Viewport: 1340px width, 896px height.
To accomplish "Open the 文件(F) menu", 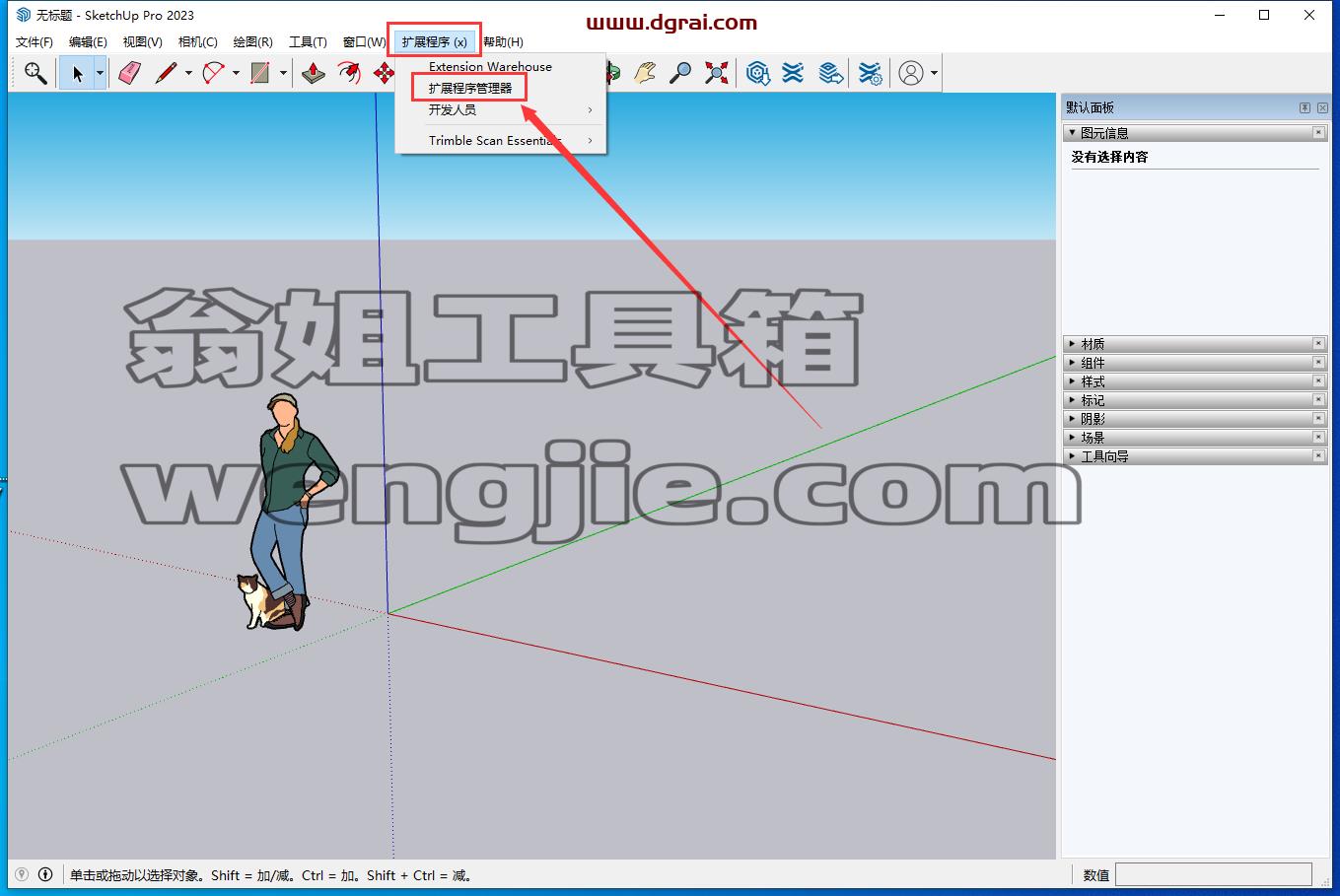I will 35,42.
